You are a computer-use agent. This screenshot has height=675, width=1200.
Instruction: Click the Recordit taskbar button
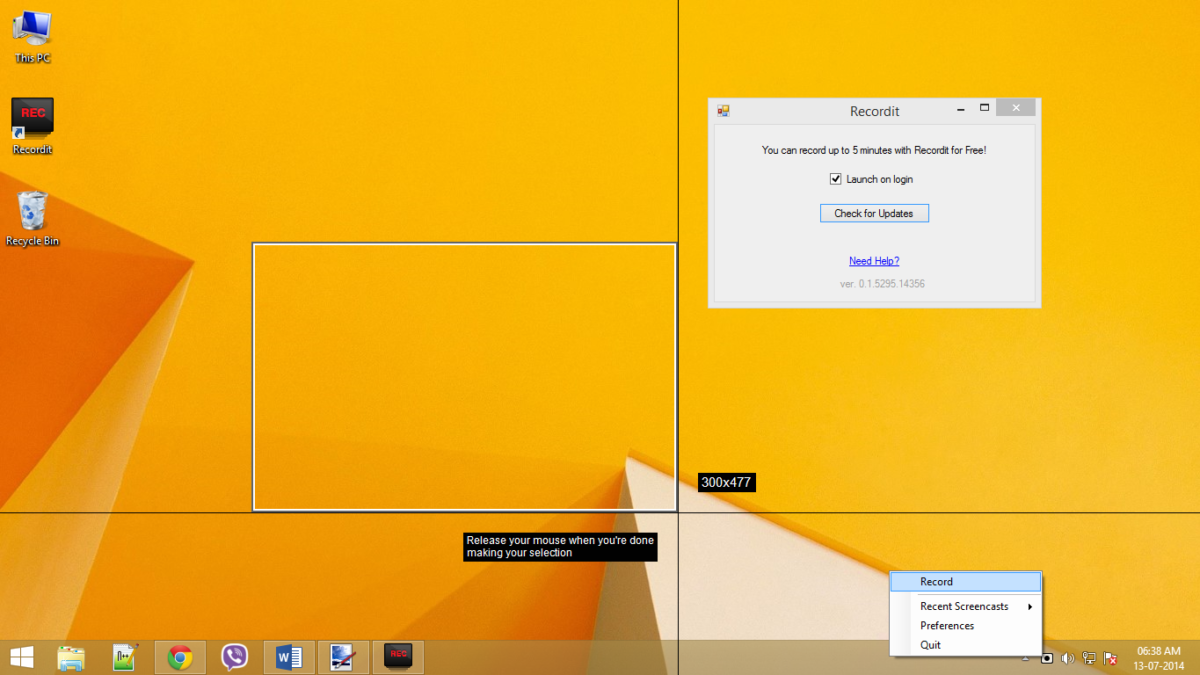(x=398, y=657)
